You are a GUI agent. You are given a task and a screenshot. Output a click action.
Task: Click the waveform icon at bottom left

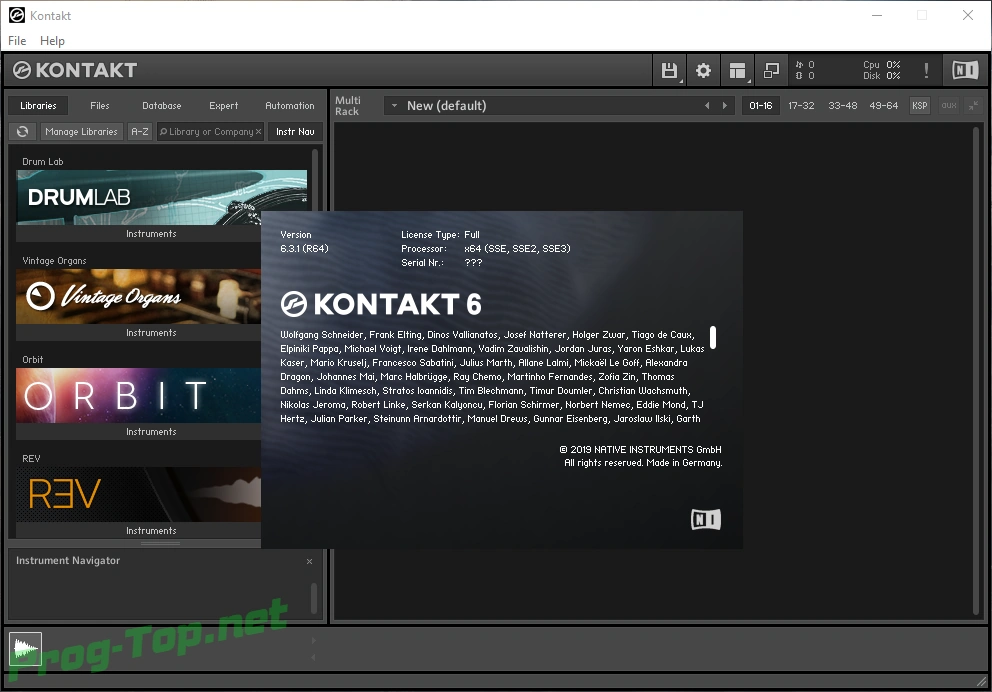pos(25,649)
